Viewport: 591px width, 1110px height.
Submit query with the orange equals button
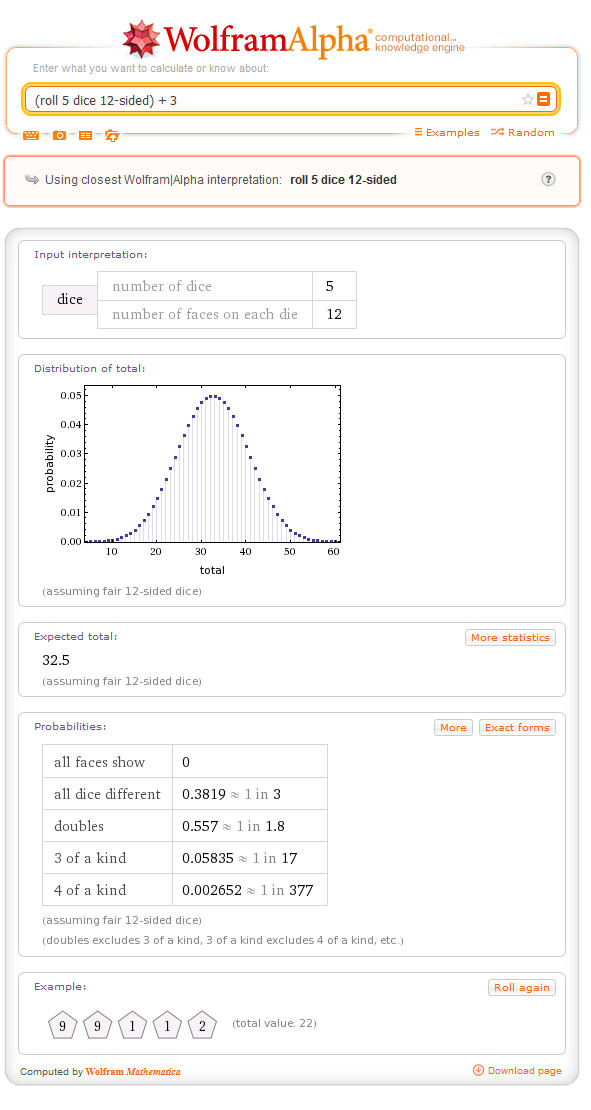[543, 99]
